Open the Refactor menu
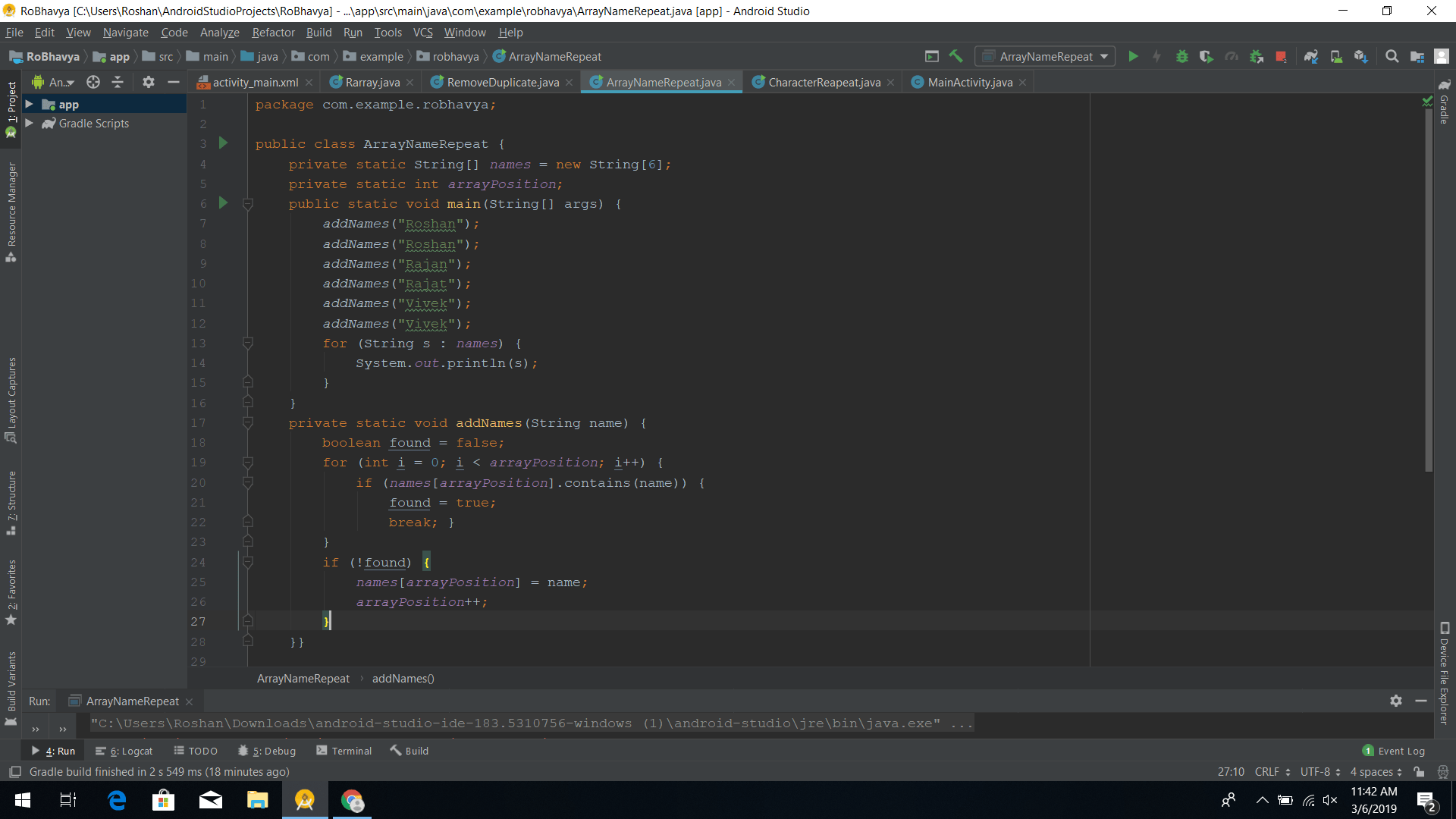The width and height of the screenshot is (1456, 819). point(273,32)
